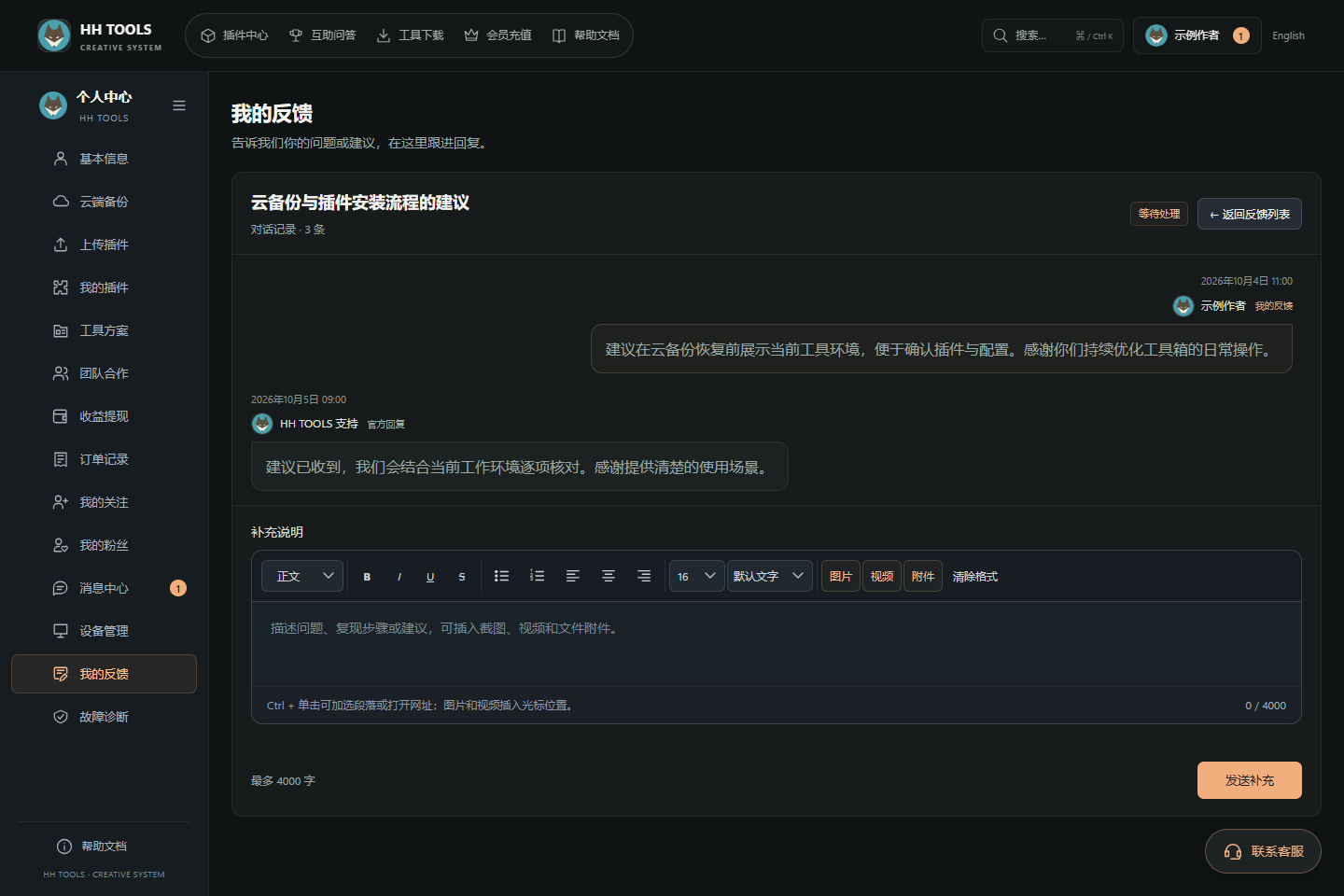The height and width of the screenshot is (896, 1344).
Task: Go to 基本信息 in sidebar
Action: click(104, 159)
